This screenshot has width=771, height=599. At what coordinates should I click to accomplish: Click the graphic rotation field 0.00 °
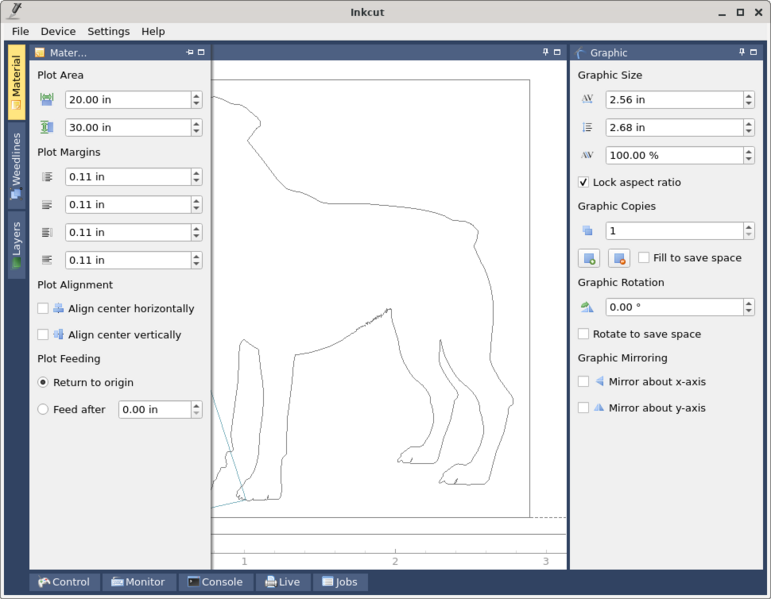click(x=674, y=307)
